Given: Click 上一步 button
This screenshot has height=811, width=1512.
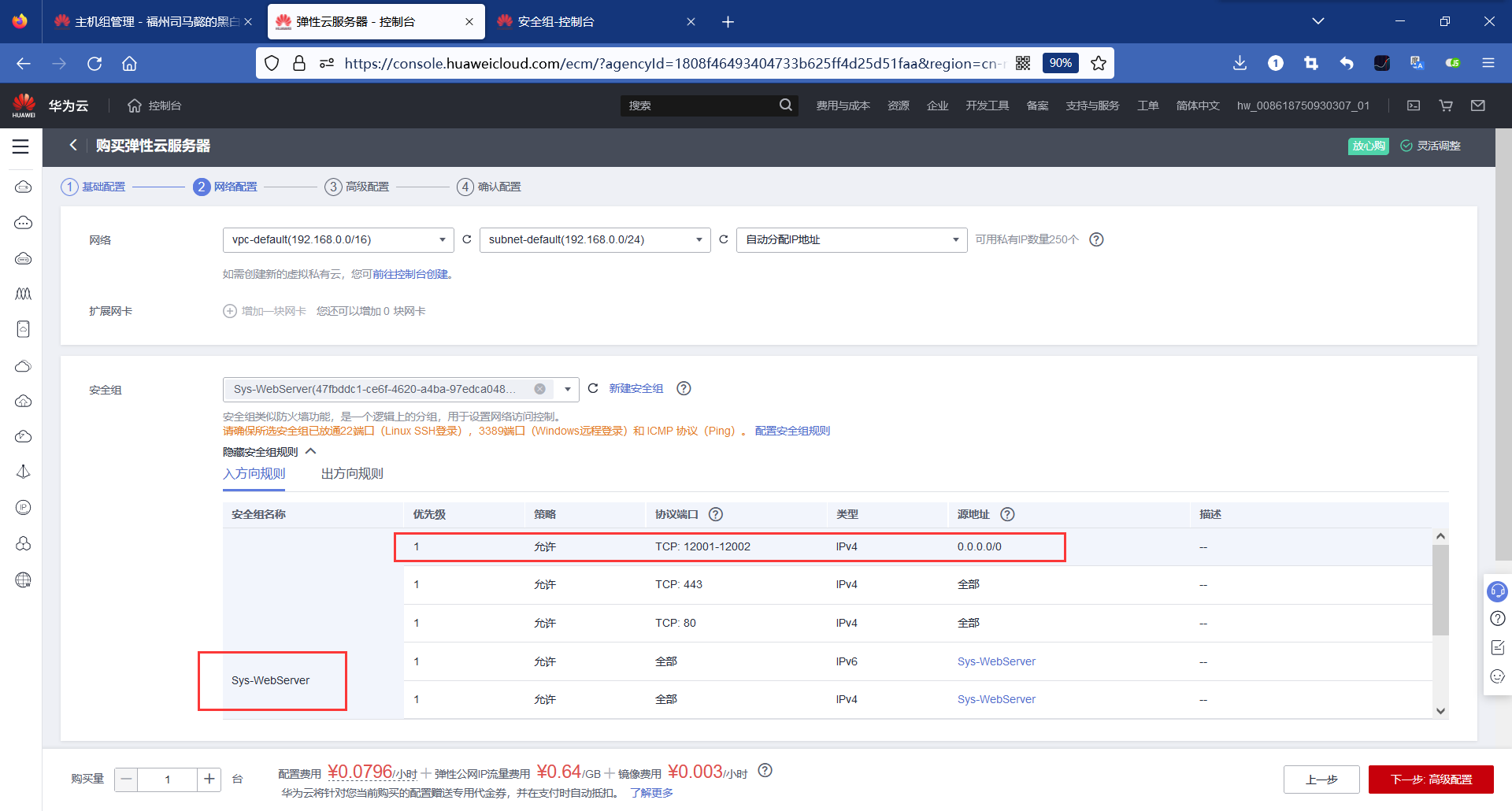Looking at the screenshot, I should [1321, 780].
